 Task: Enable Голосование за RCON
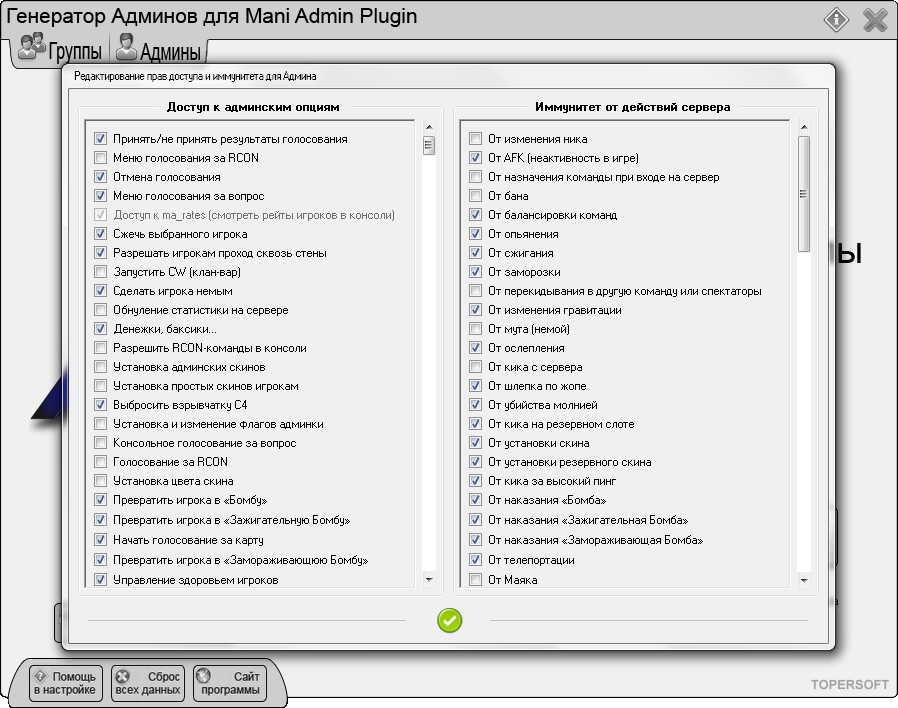(100, 462)
